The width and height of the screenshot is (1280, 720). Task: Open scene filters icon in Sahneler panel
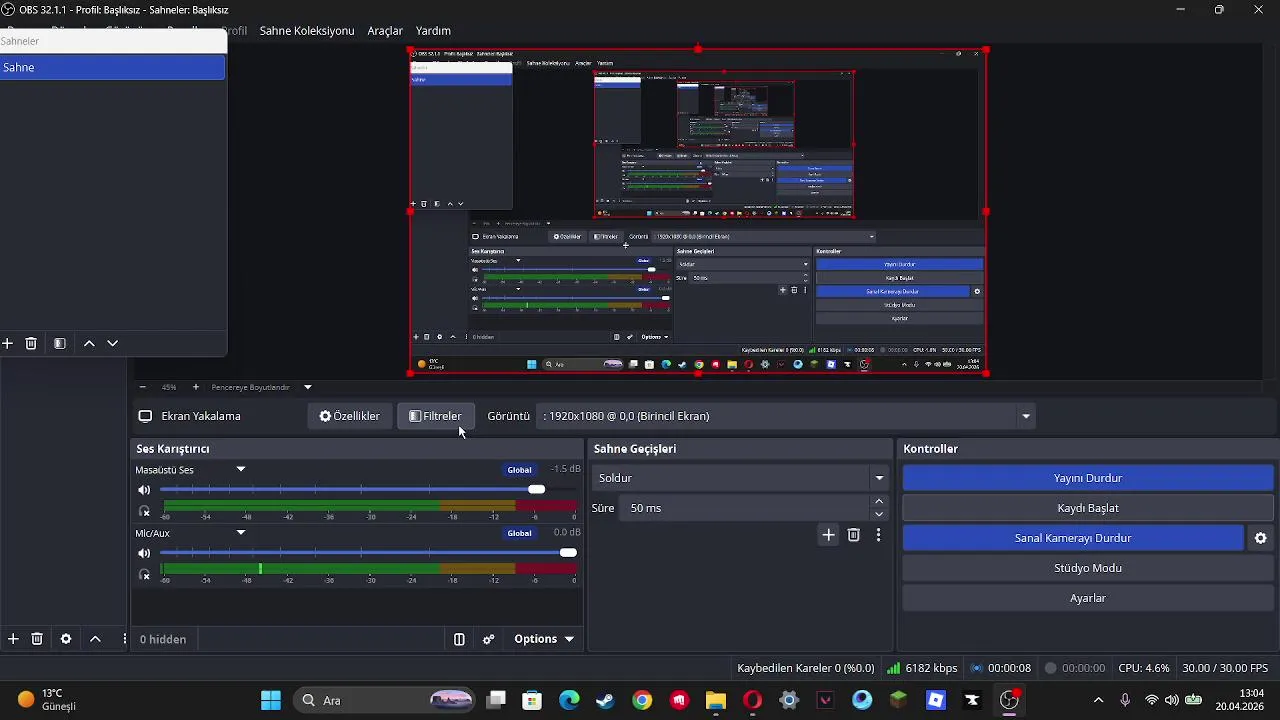[60, 343]
